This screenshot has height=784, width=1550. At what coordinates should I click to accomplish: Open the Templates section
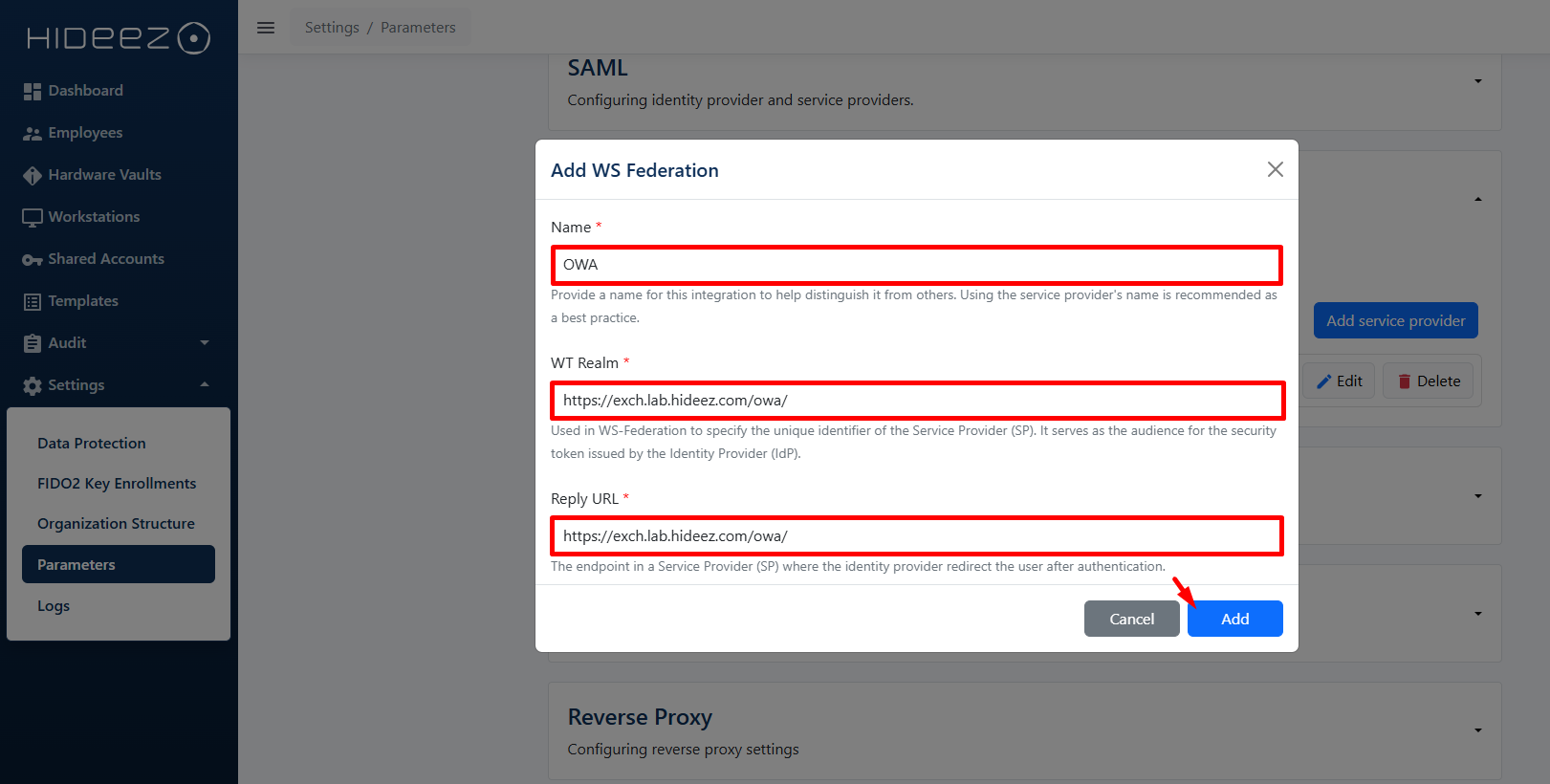click(x=83, y=301)
